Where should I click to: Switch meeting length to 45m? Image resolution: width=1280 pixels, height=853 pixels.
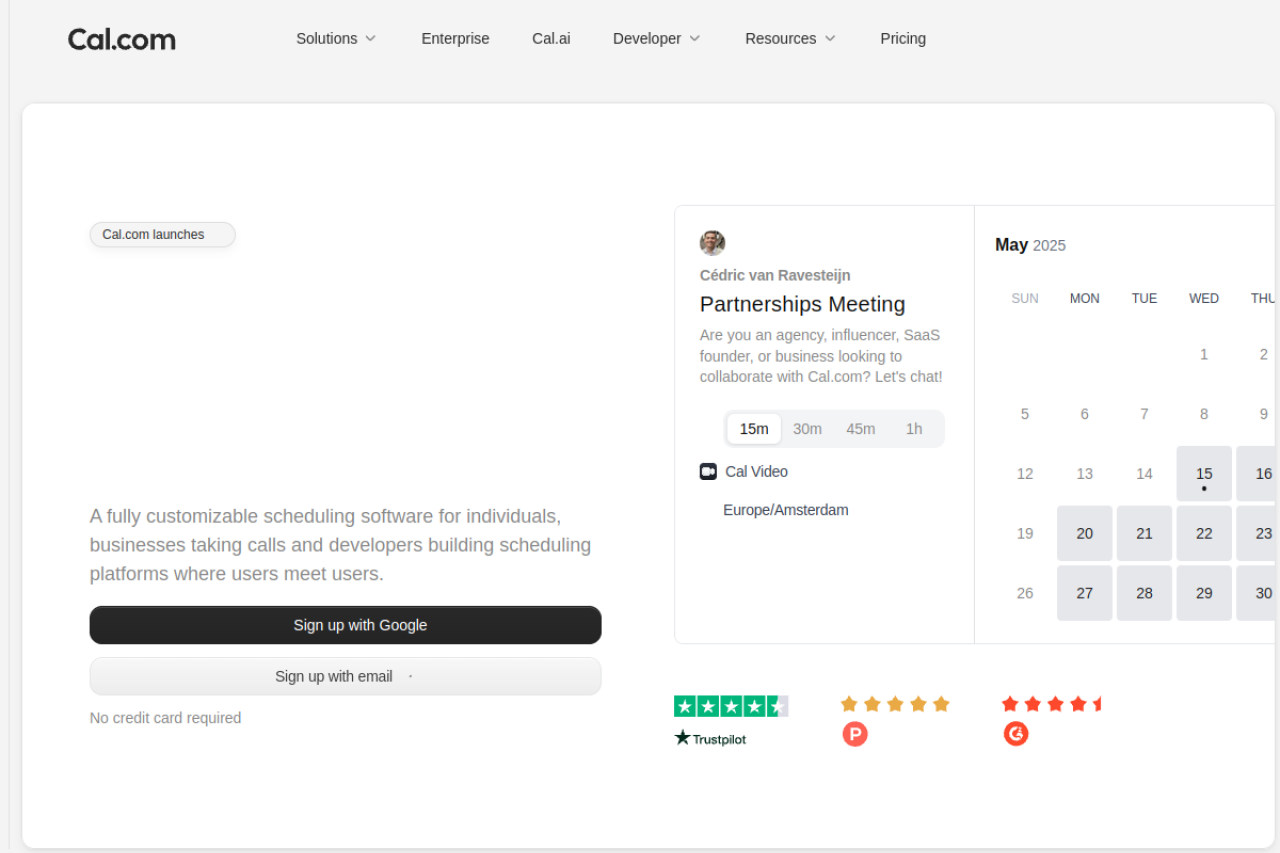(x=861, y=428)
